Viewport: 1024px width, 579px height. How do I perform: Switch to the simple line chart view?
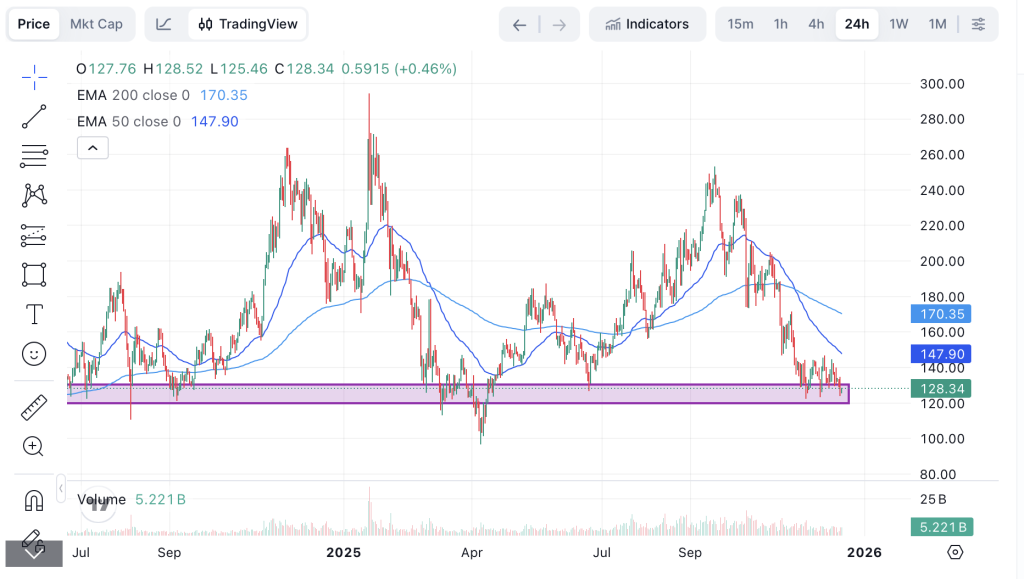pos(165,24)
